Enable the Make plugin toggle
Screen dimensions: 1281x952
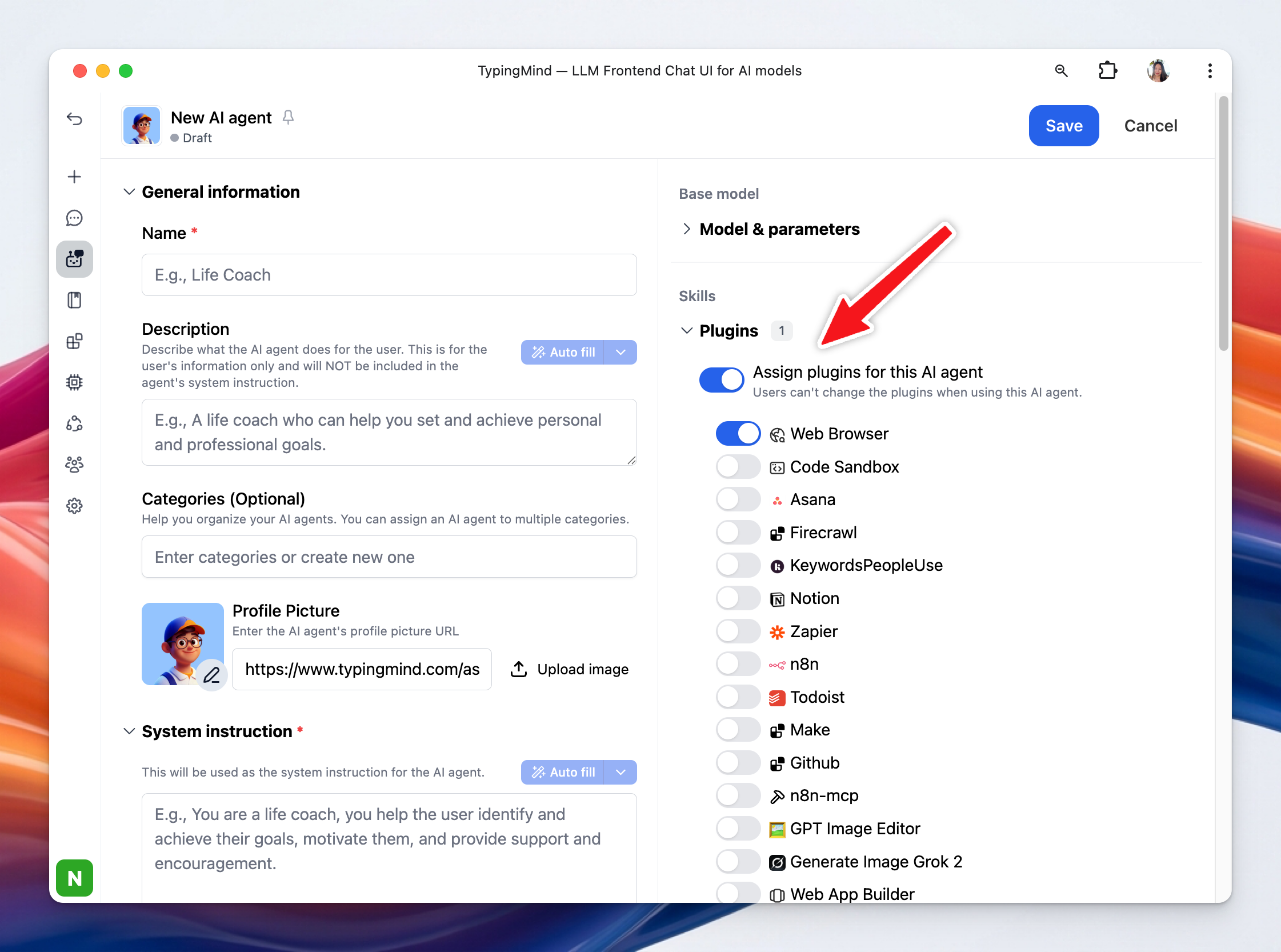point(738,730)
